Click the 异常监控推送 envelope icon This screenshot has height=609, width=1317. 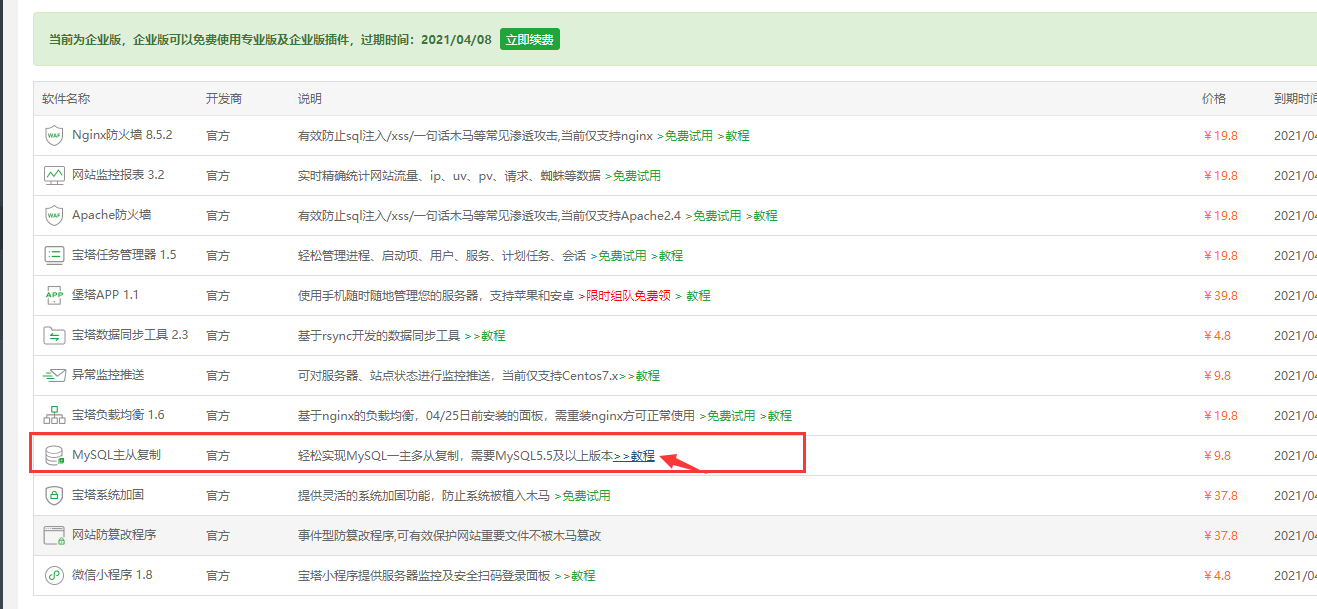(54, 375)
